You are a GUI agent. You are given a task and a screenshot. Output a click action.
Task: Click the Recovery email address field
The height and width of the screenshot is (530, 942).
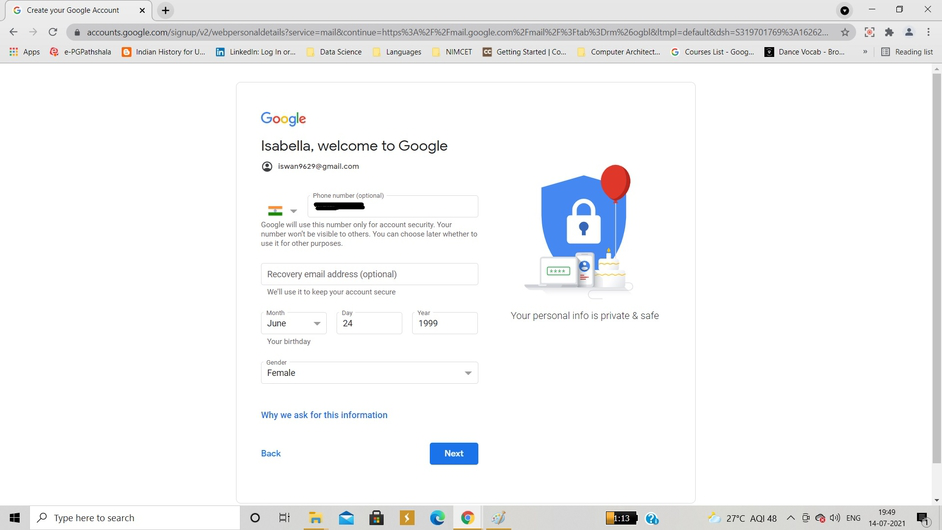pyautogui.click(x=369, y=274)
